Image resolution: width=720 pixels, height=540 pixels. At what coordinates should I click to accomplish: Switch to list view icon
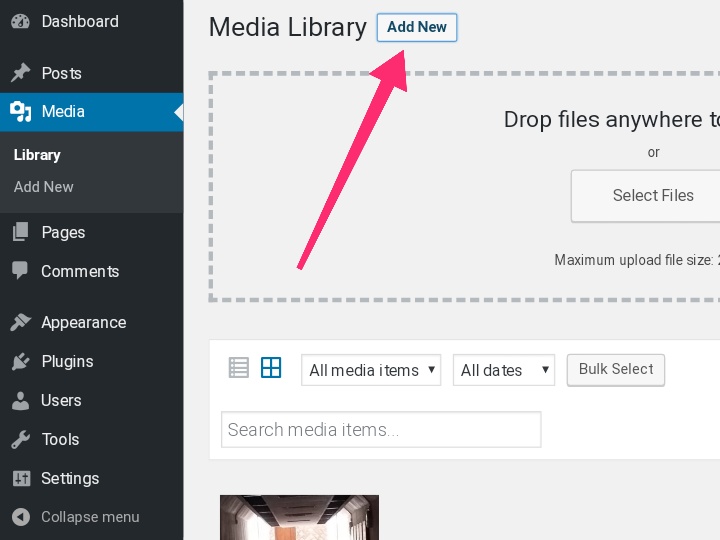239,368
